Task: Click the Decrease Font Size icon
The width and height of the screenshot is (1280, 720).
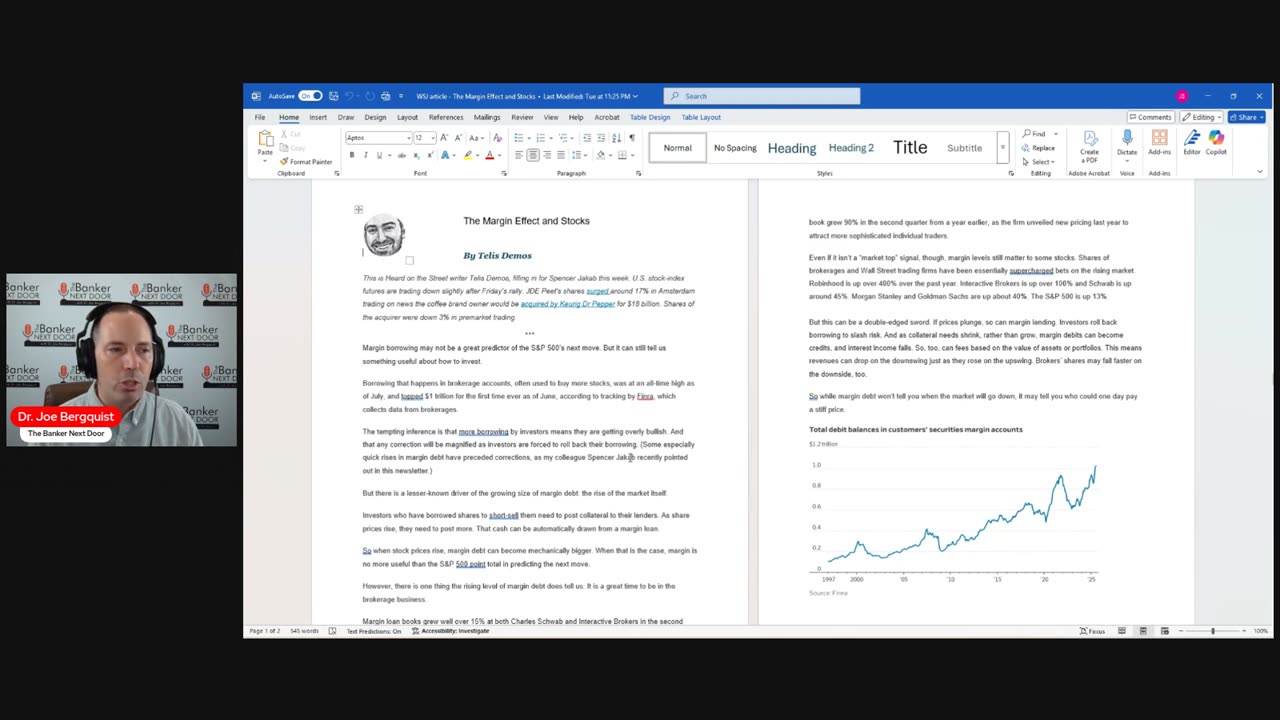Action: pyautogui.click(x=458, y=138)
